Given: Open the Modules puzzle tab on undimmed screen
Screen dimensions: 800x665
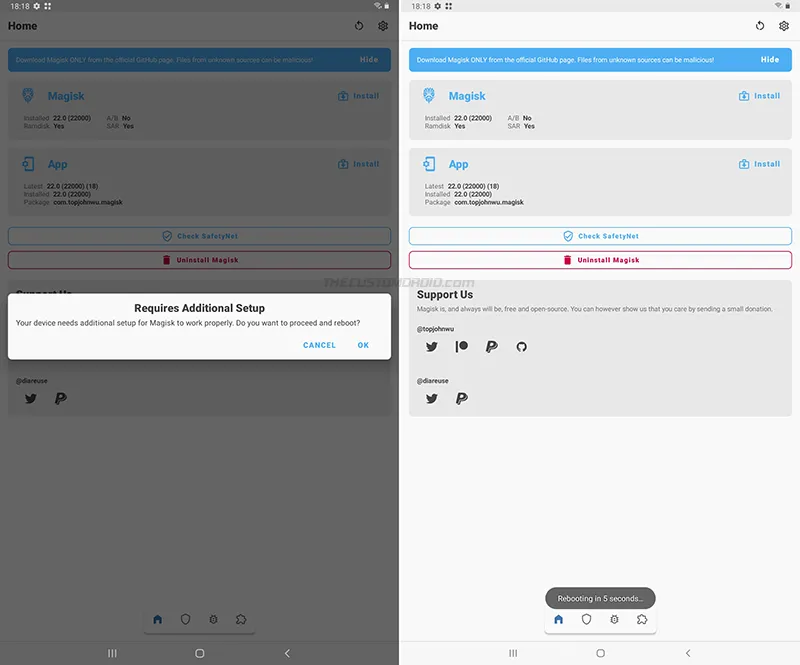Looking at the screenshot, I should [642, 620].
